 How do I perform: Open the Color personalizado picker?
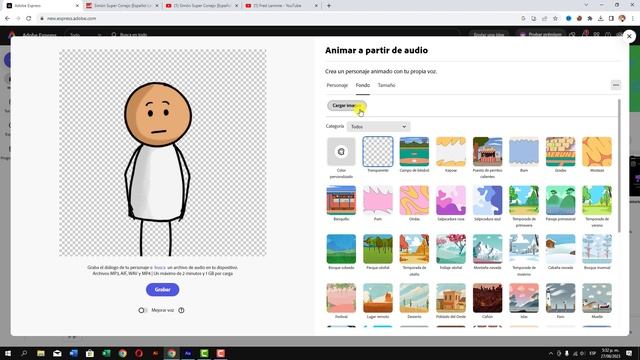[x=341, y=152]
